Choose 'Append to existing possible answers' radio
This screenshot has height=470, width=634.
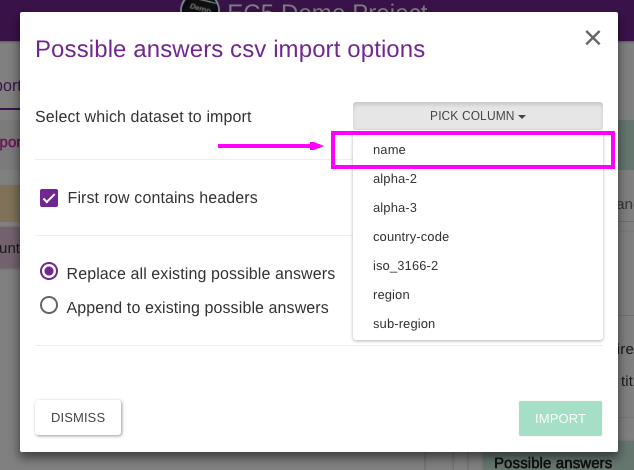pos(49,306)
